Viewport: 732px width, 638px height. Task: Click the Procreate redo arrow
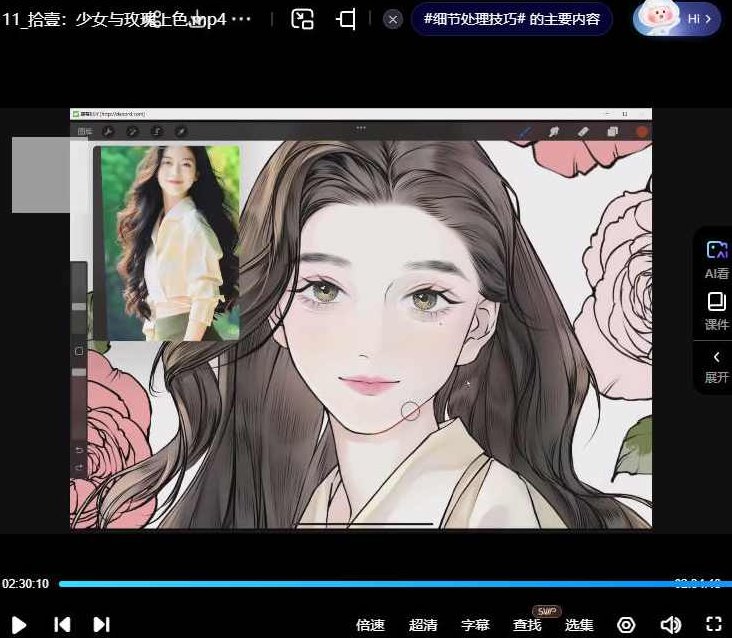click(x=79, y=467)
